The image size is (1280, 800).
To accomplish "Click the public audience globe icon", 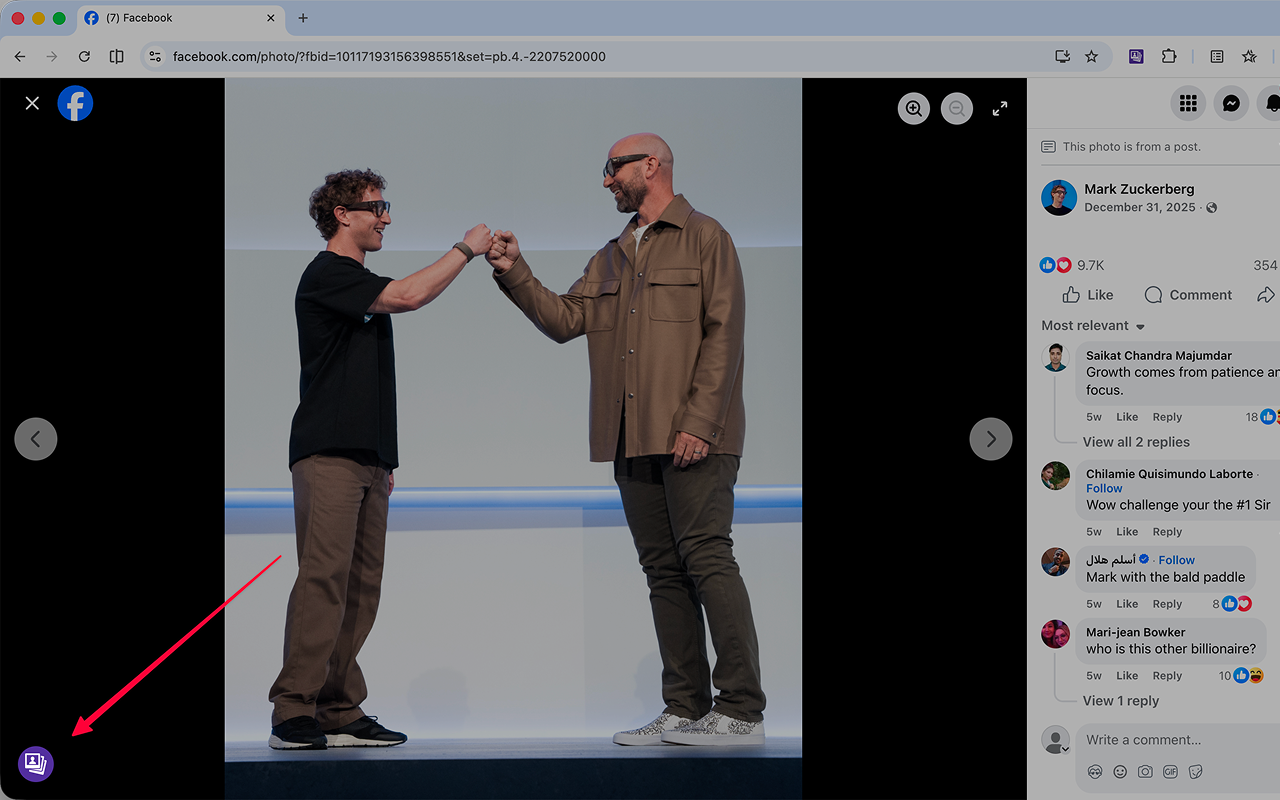I will (1212, 208).
